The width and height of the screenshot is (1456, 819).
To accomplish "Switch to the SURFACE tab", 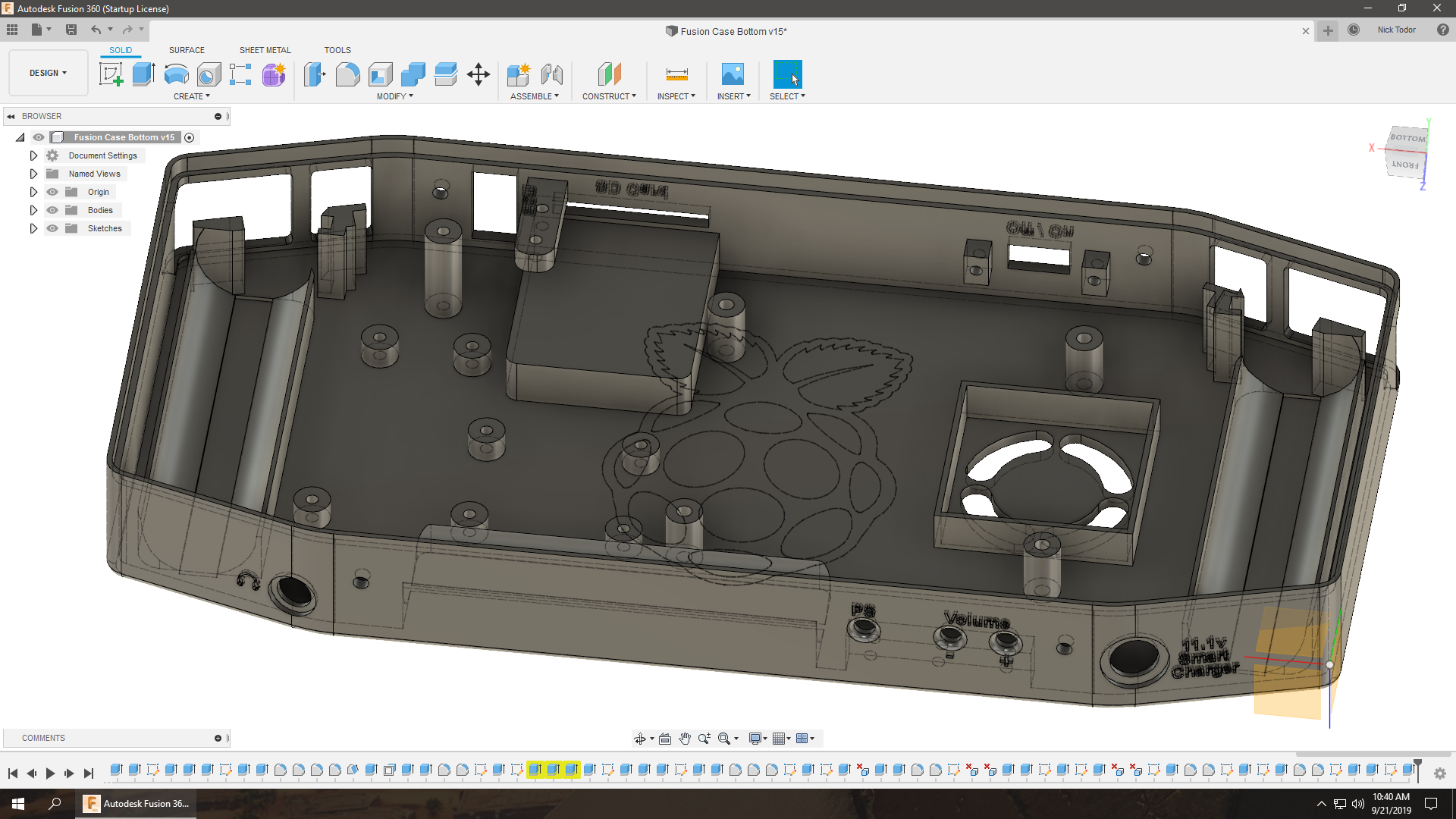I will (187, 50).
